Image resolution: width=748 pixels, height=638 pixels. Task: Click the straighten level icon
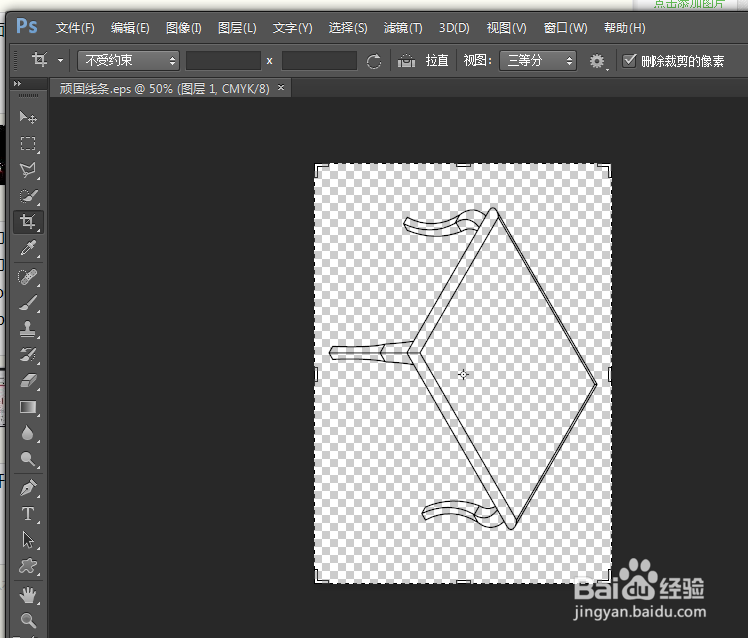(x=406, y=61)
